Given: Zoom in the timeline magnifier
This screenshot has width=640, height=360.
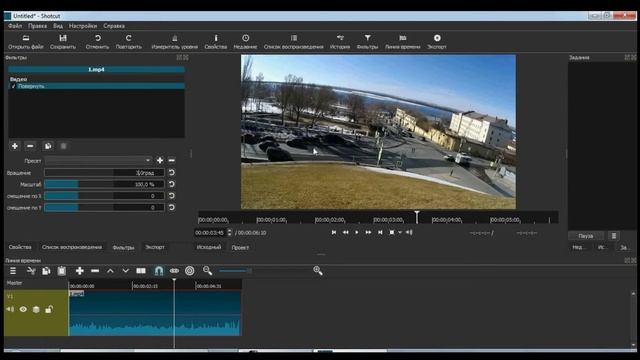Looking at the screenshot, I should tap(318, 271).
